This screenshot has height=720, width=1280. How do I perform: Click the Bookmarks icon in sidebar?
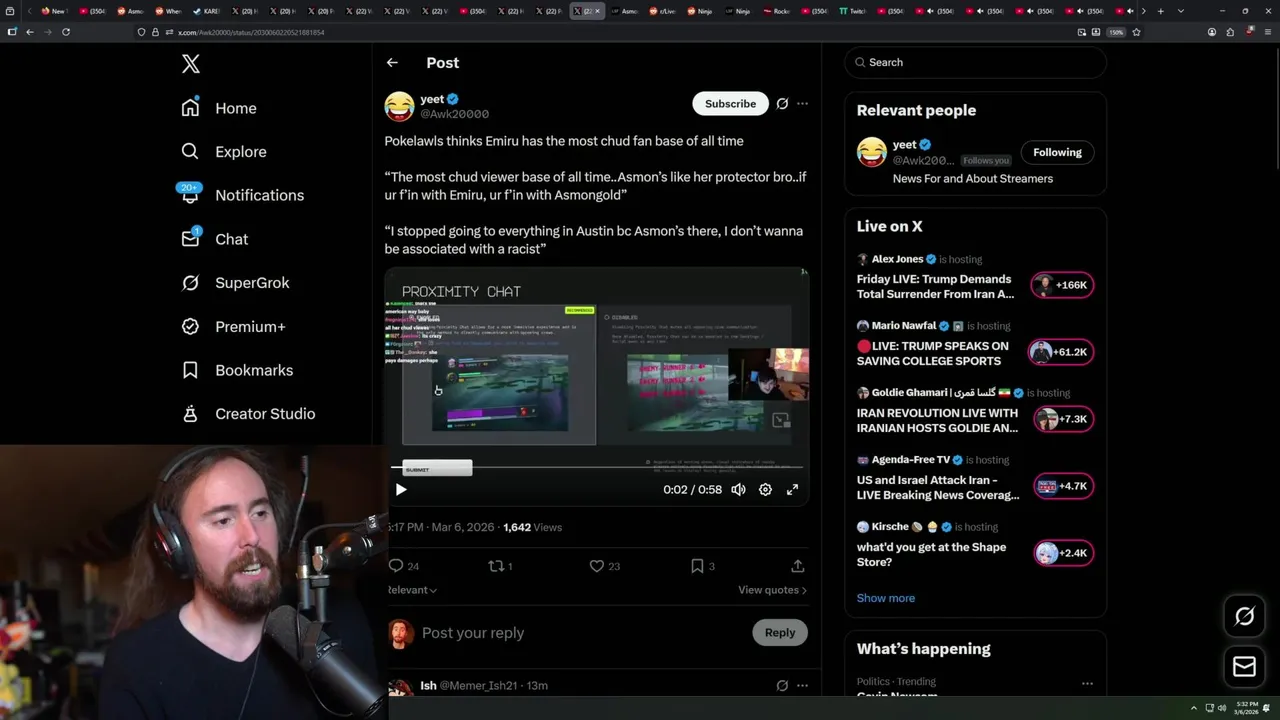point(190,370)
